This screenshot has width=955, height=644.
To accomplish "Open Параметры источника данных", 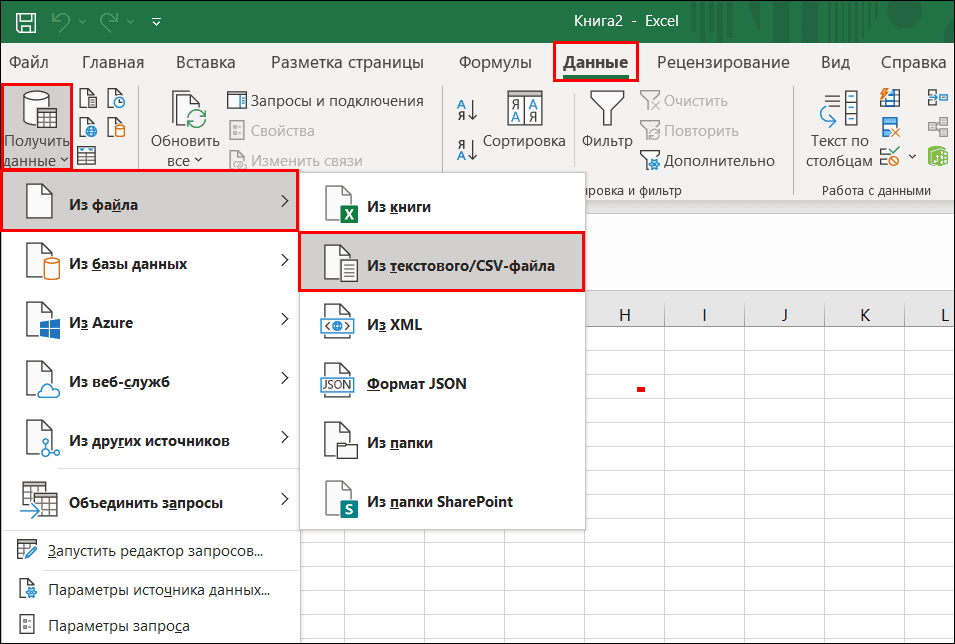I will (150, 589).
